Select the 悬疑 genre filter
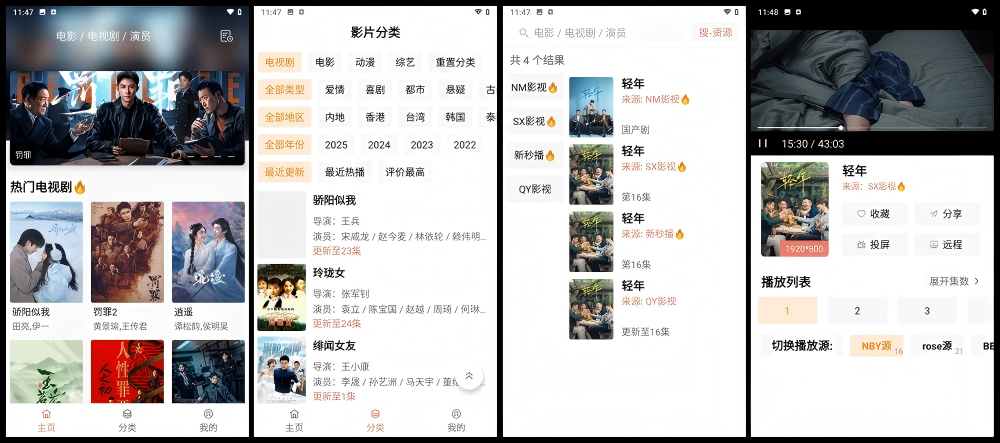 455,89
